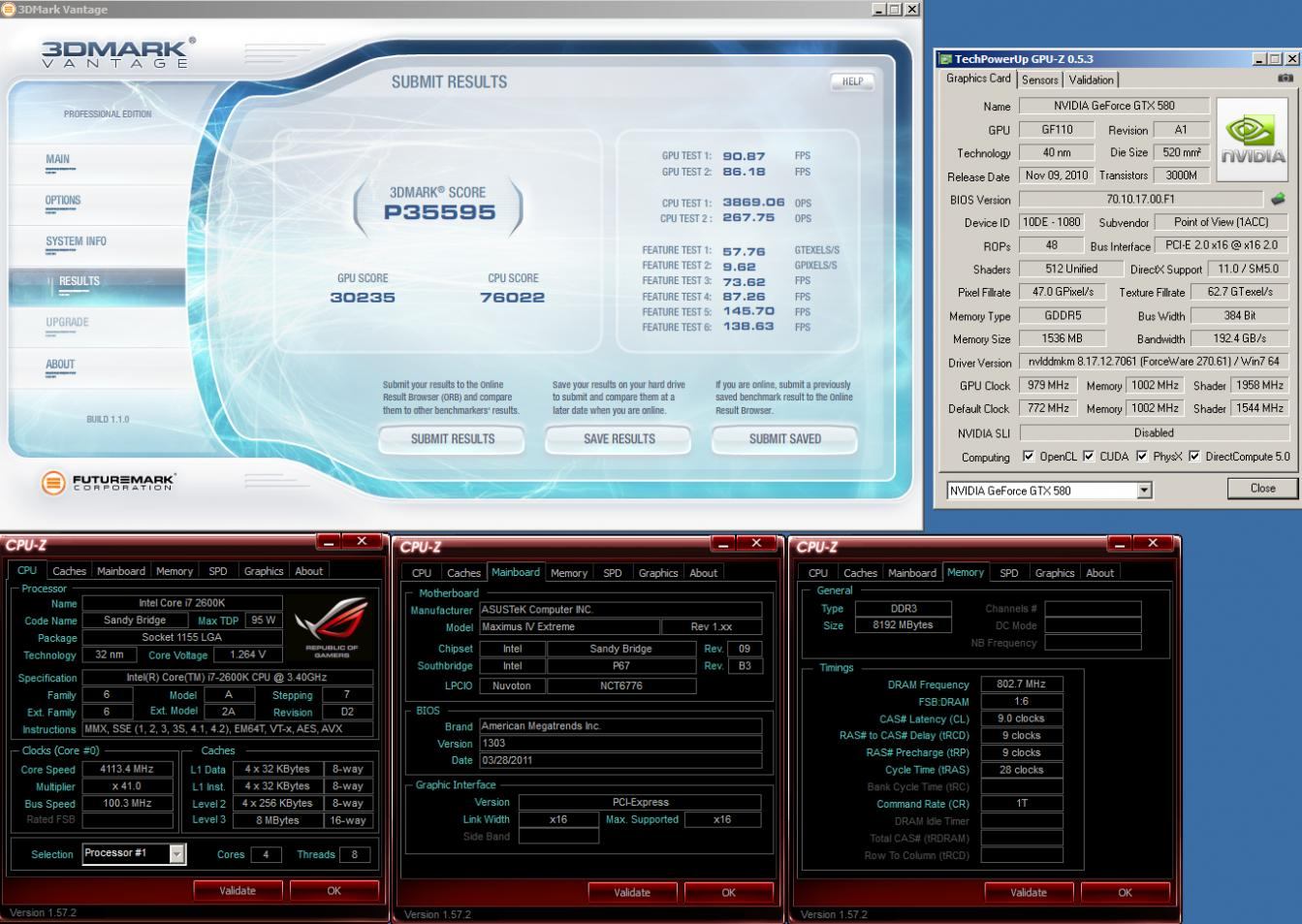The width and height of the screenshot is (1302, 924).
Task: Click the DRAM Frequency 802.7 MHz field
Action: pos(1022,684)
